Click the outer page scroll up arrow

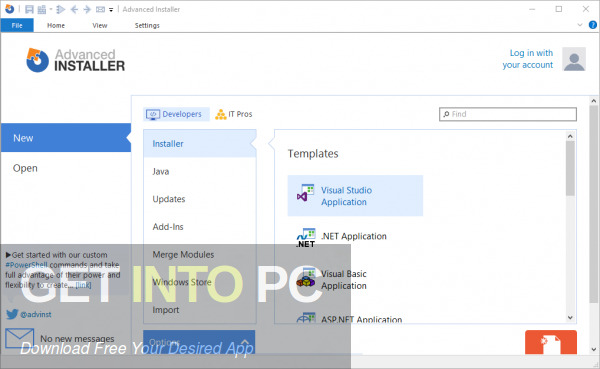click(593, 101)
